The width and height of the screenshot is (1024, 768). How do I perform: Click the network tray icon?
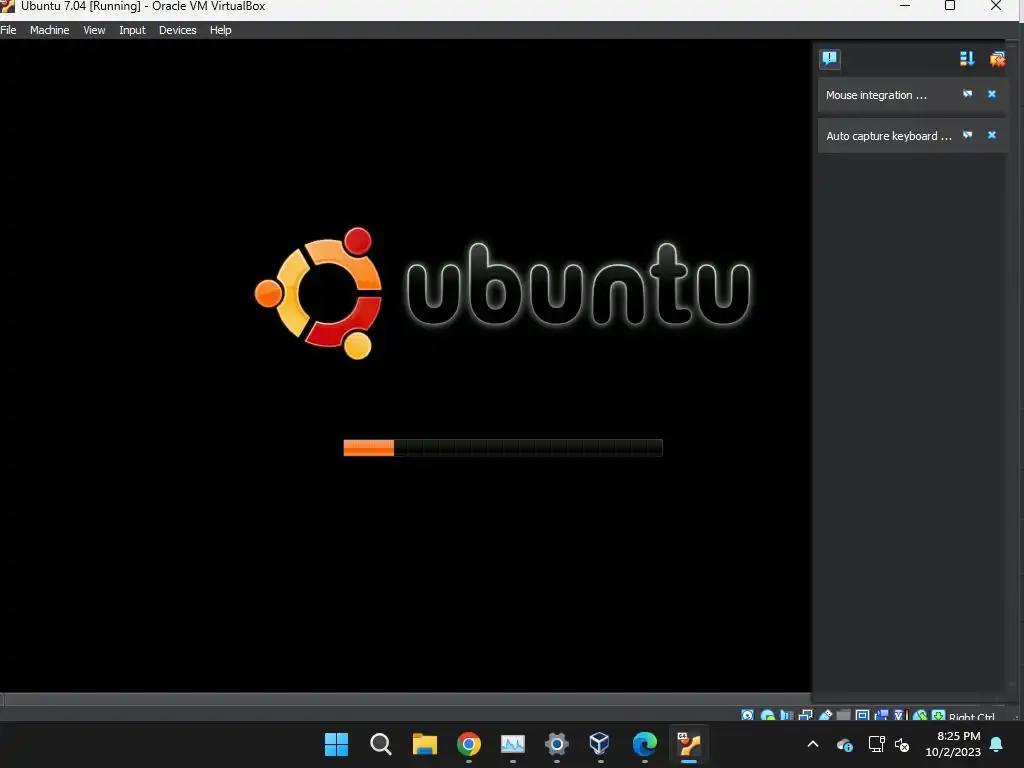point(876,744)
